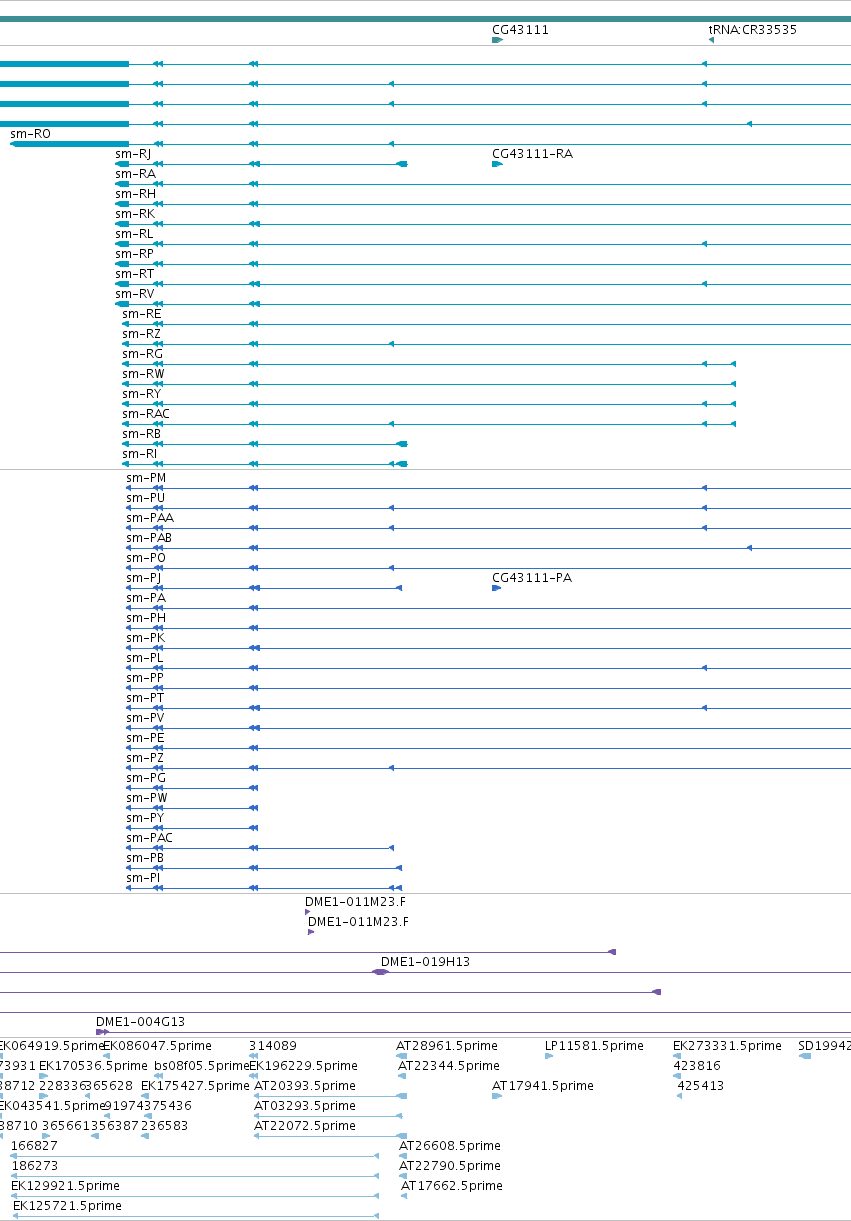The image size is (851, 1221).
Task: Click the sm-PZ protein label
Action: 145,758
